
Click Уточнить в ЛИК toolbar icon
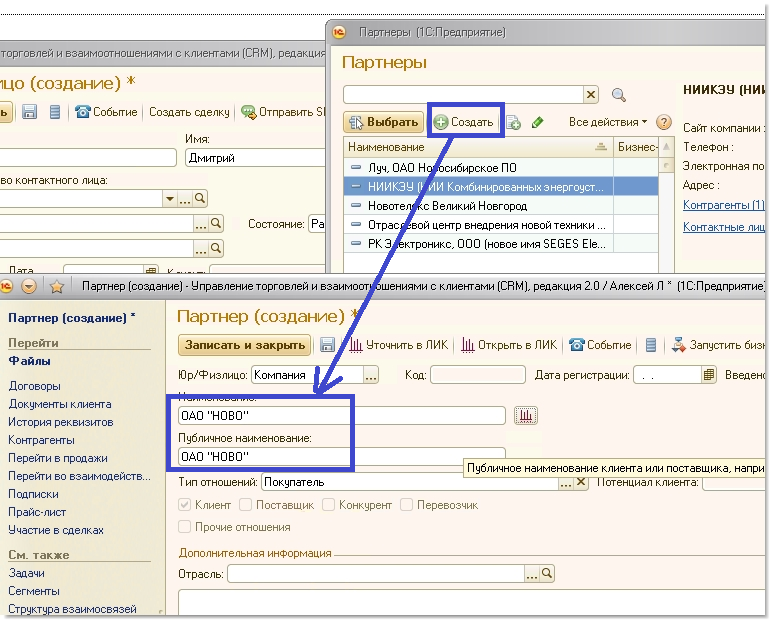pyautogui.click(x=355, y=345)
